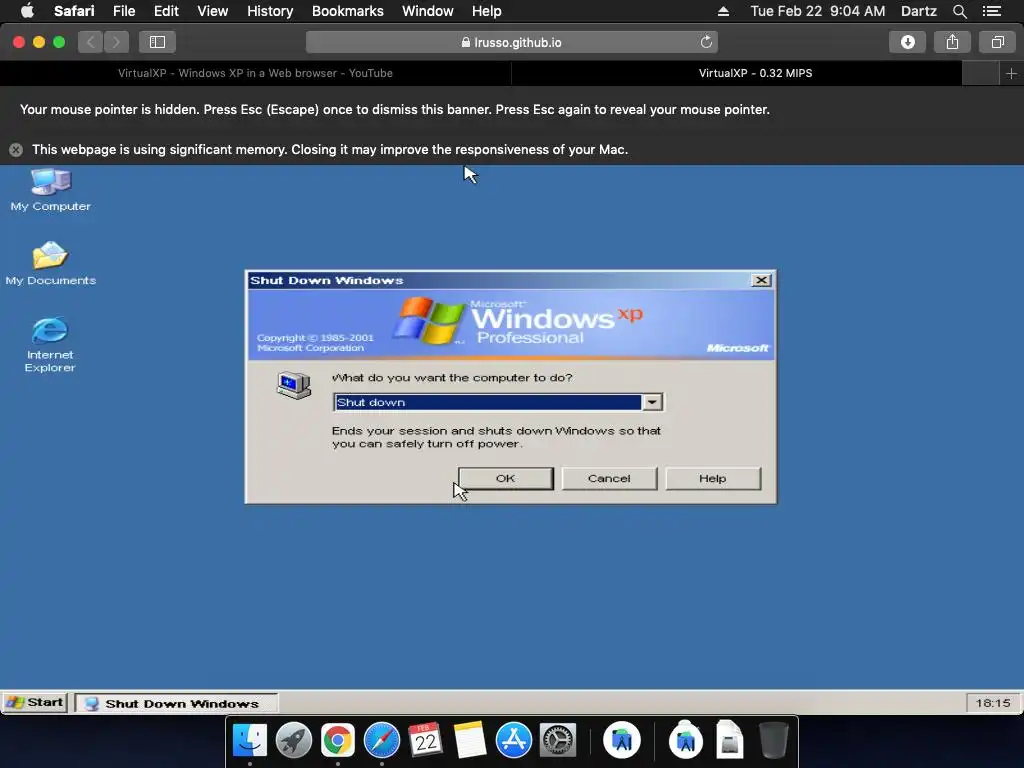1024x768 pixels.
Task: Open App Store from the Dock
Action: (514, 741)
